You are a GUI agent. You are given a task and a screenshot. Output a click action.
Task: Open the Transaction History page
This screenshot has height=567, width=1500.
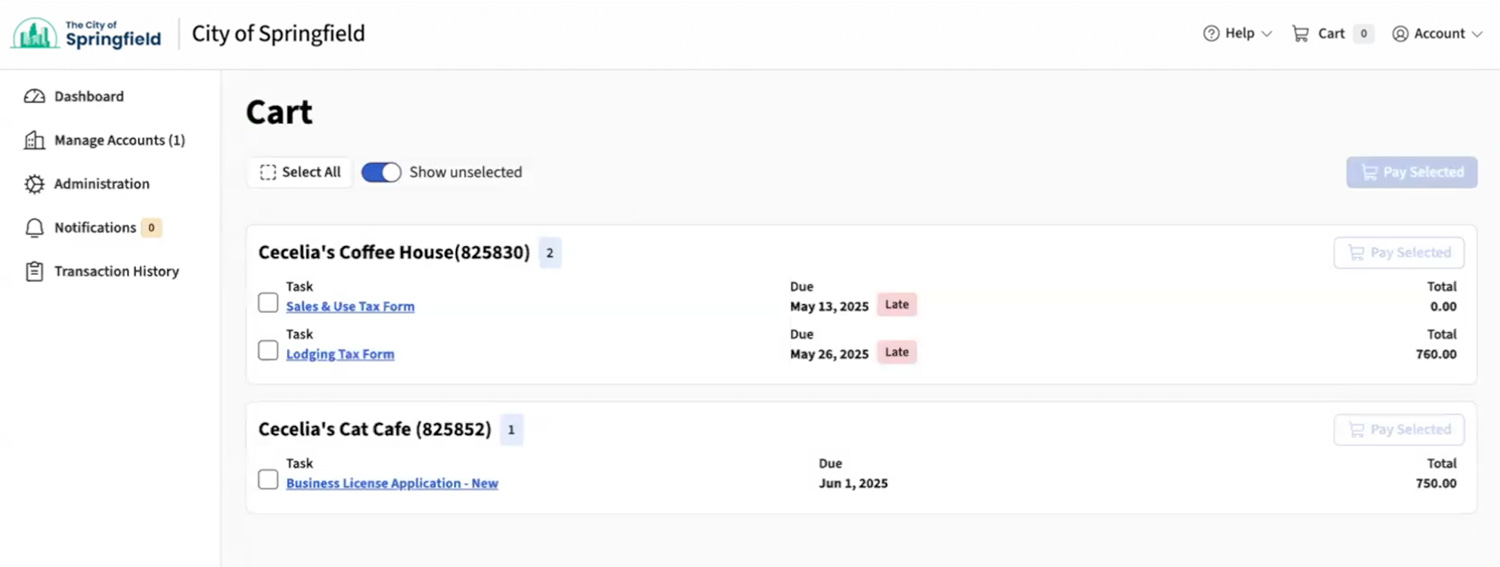tap(116, 272)
